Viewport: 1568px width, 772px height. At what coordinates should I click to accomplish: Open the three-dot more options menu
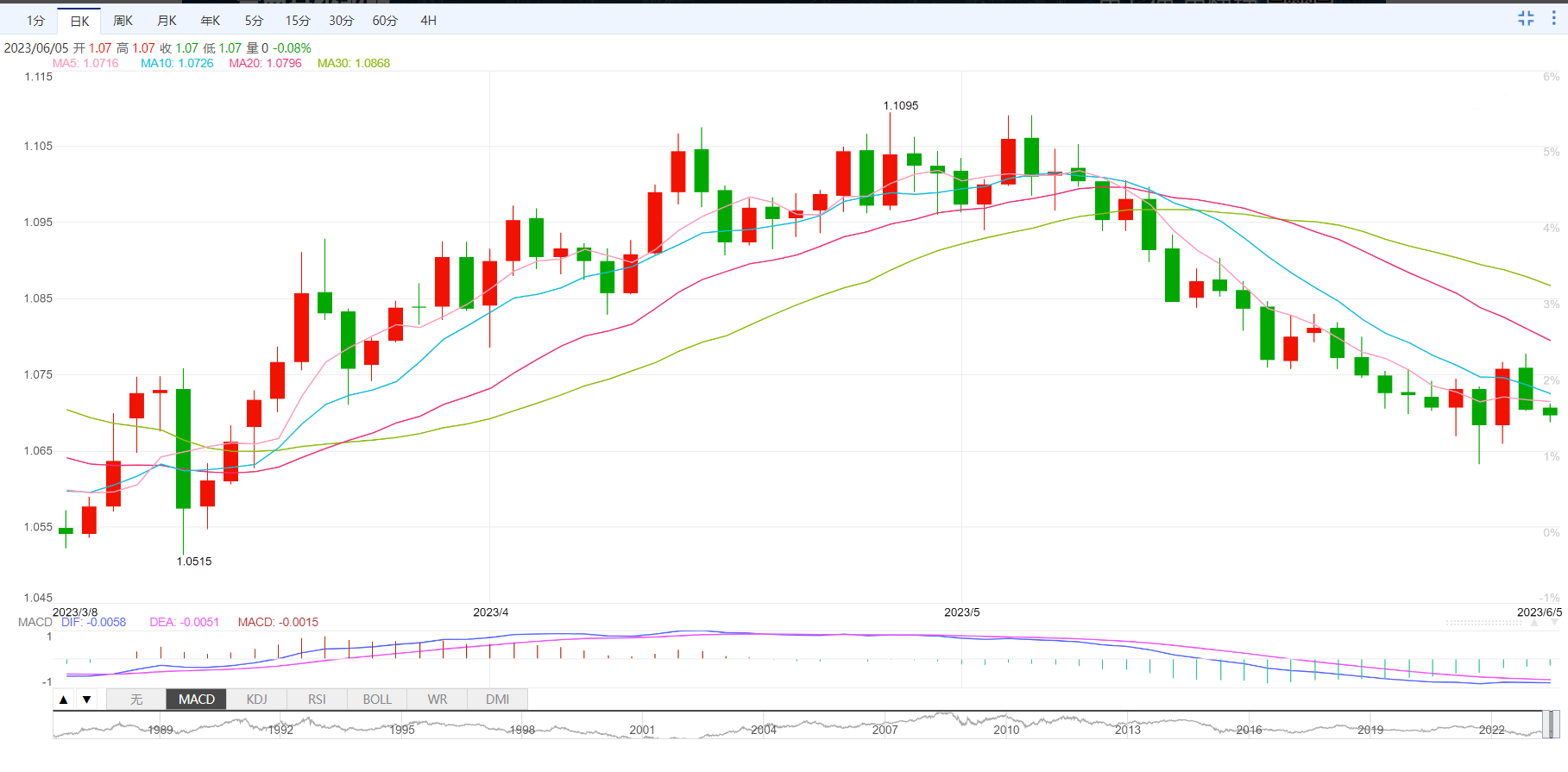(x=1553, y=18)
